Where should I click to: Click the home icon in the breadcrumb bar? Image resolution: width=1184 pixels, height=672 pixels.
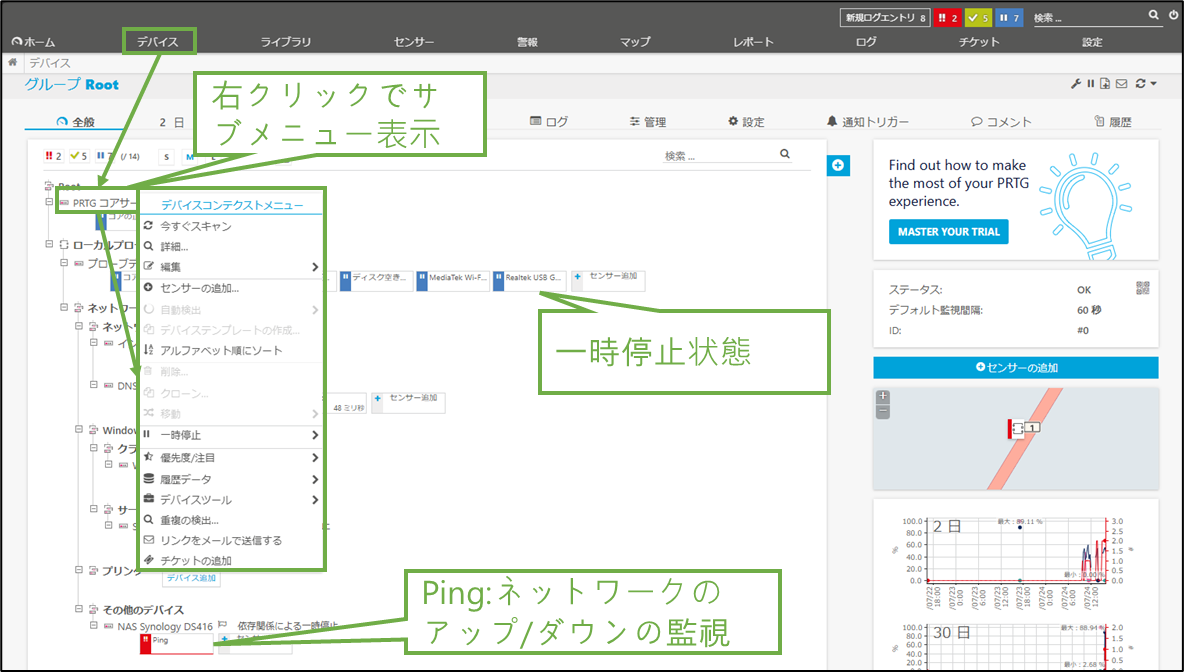[x=10, y=62]
